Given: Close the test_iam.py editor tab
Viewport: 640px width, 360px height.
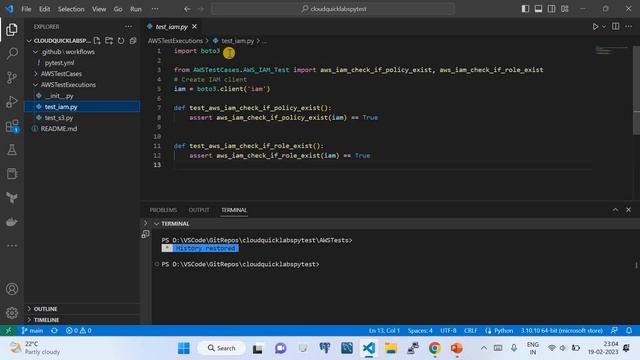Looking at the screenshot, I should point(195,27).
